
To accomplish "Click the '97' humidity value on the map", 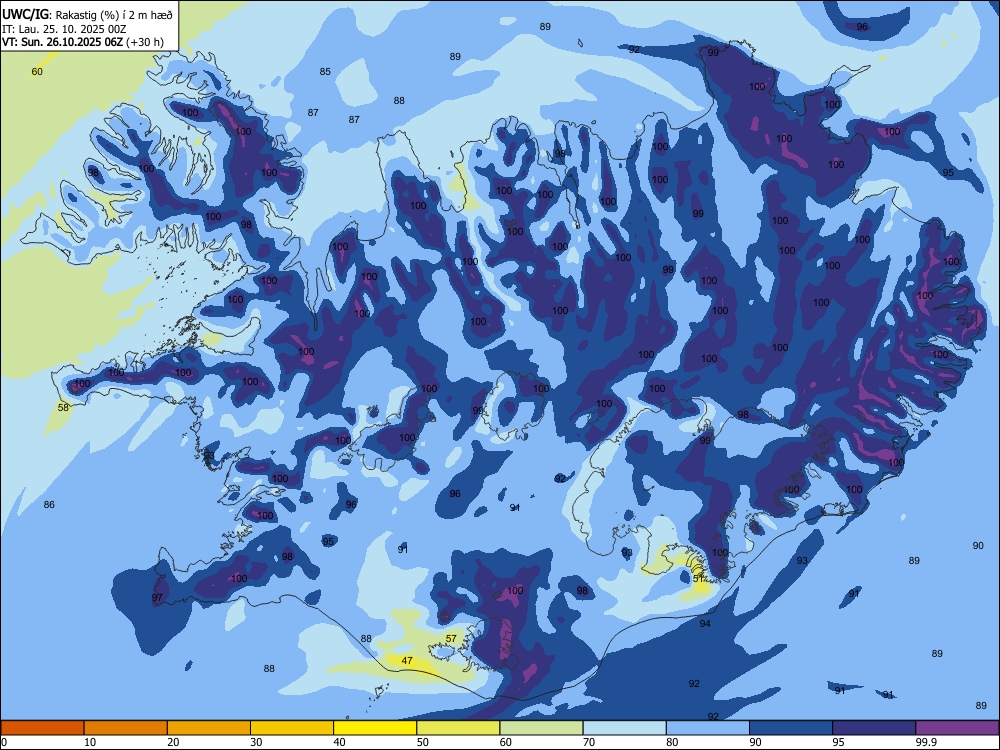I will pyautogui.click(x=157, y=598).
